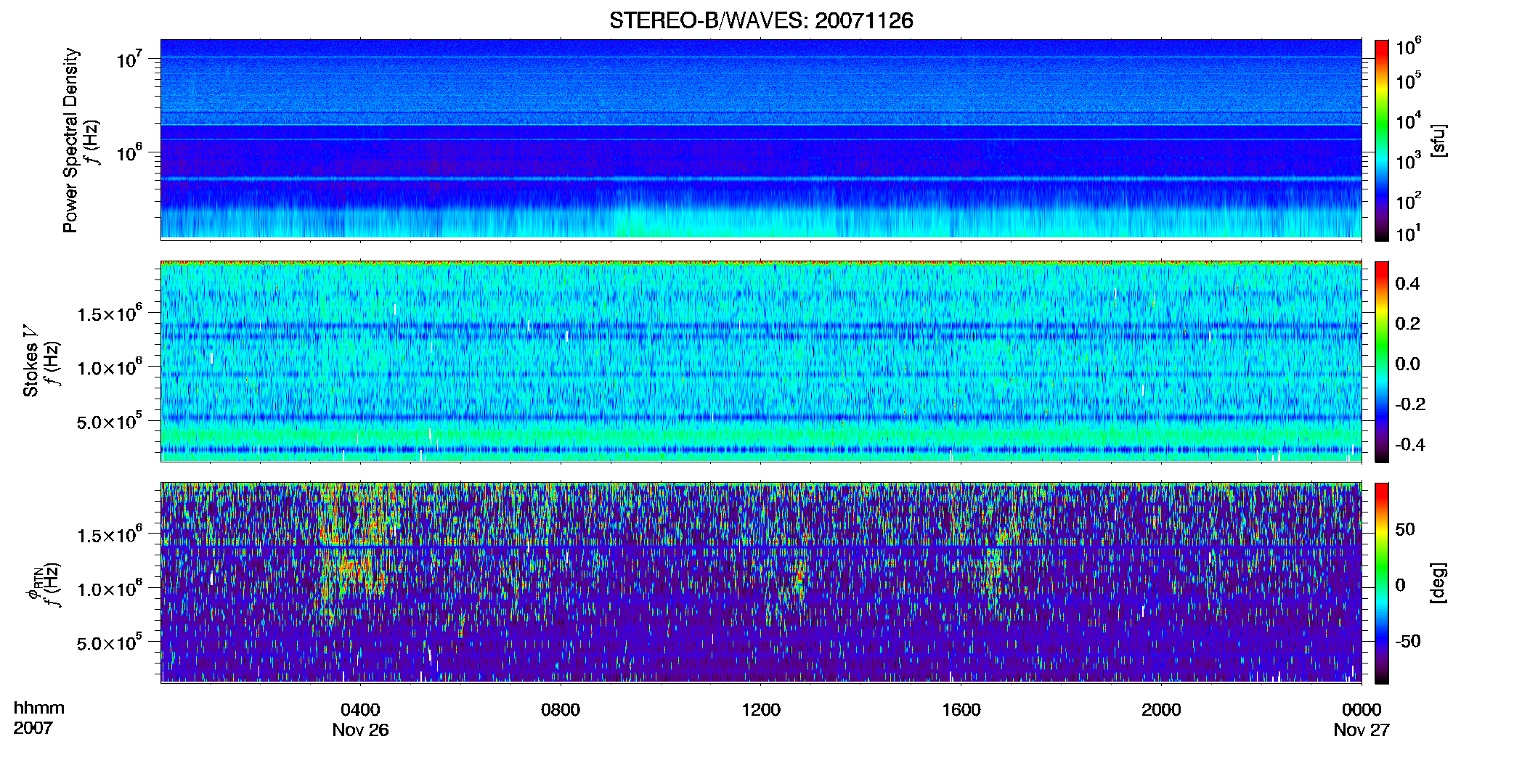Click the 5.0×10^5 tick in Stokes V panel
This screenshot has width=1522, height=784.
pos(109,421)
